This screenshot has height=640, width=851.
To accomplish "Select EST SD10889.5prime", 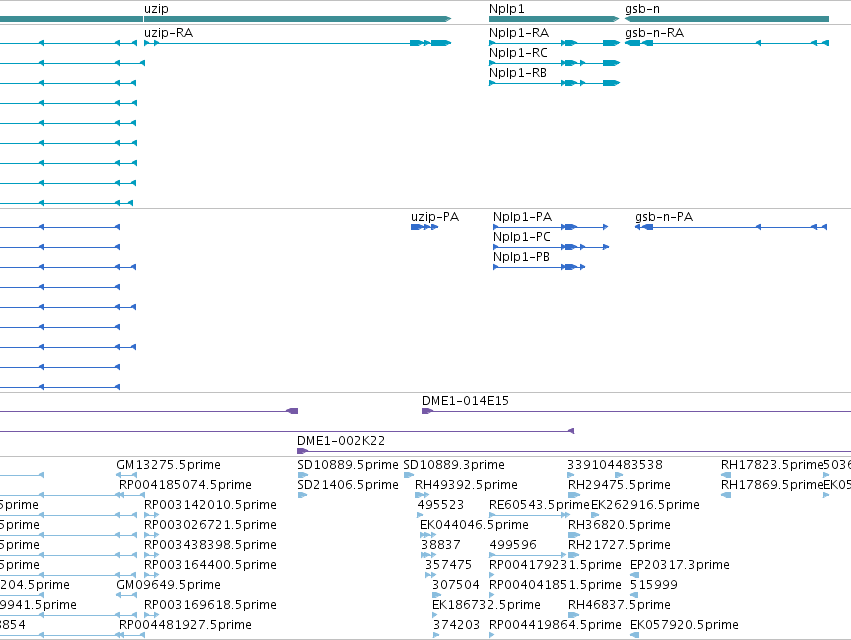I will (x=347, y=465).
